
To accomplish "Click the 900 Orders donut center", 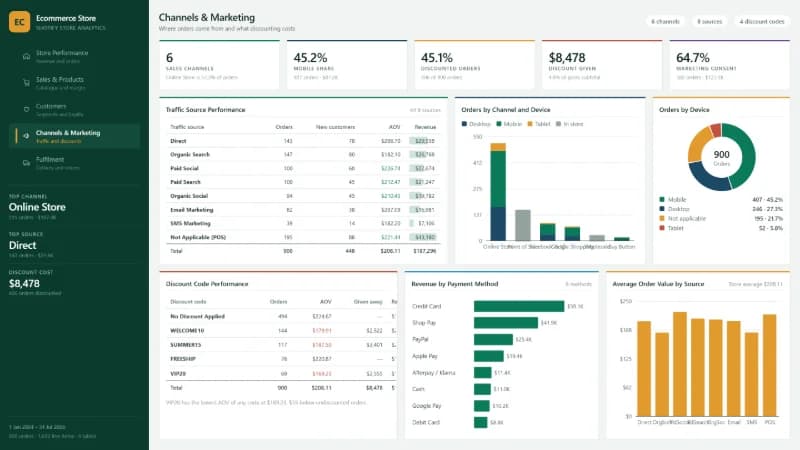I will [721, 157].
